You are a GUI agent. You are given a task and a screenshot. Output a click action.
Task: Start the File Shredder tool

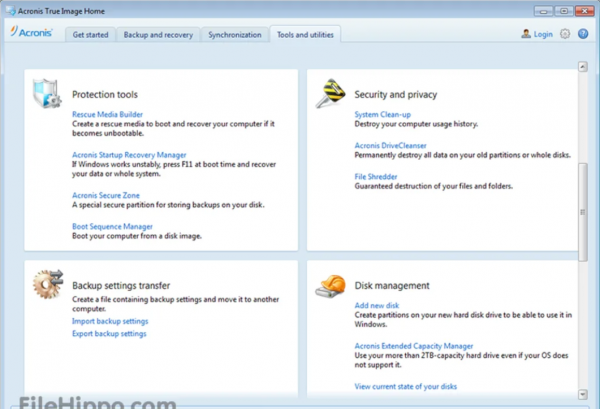coord(375,176)
